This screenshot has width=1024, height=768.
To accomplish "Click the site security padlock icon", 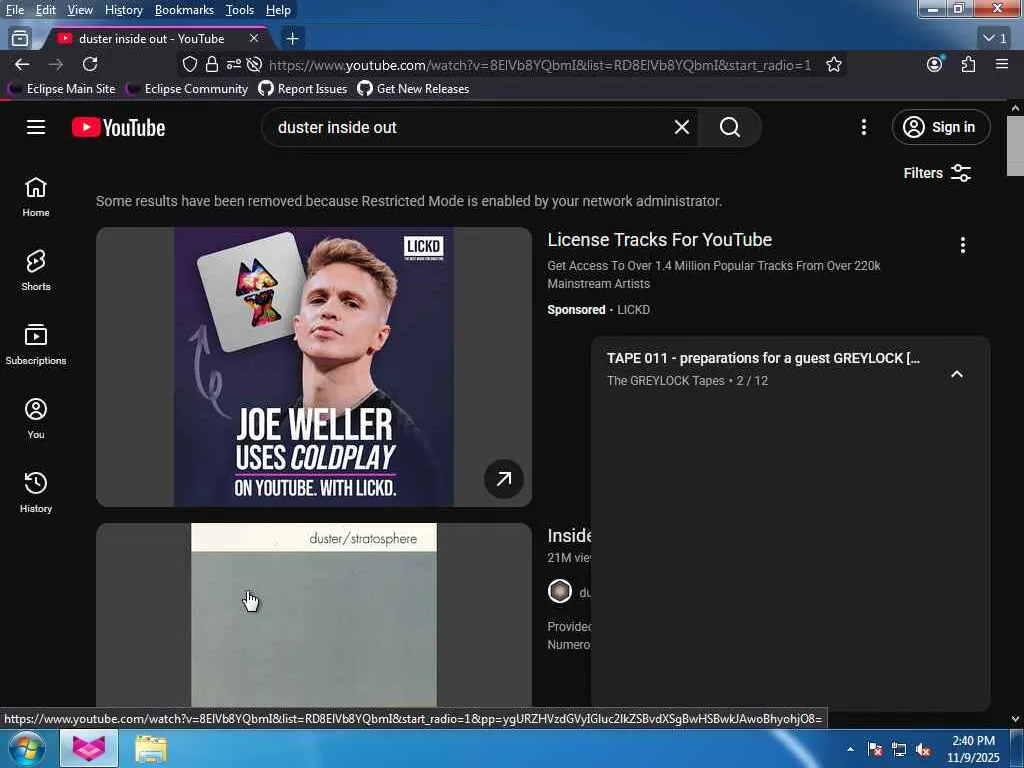I will point(212,64).
